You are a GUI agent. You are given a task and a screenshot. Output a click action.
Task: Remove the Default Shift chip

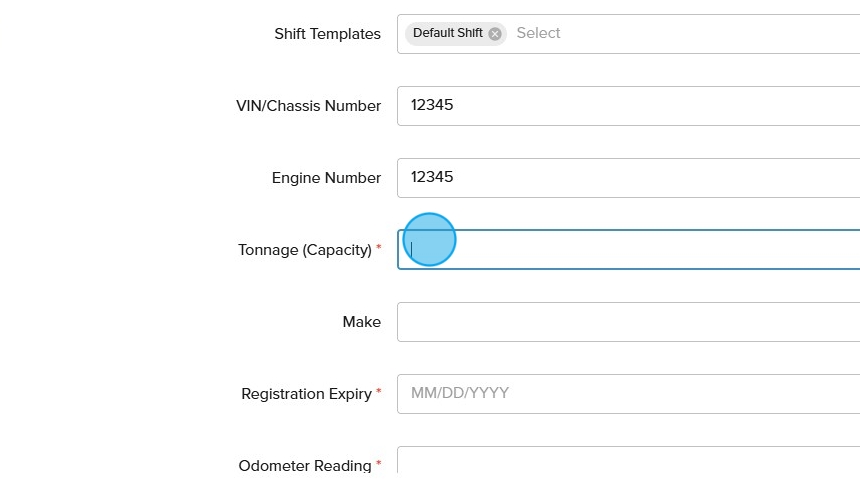pyautogui.click(x=495, y=34)
